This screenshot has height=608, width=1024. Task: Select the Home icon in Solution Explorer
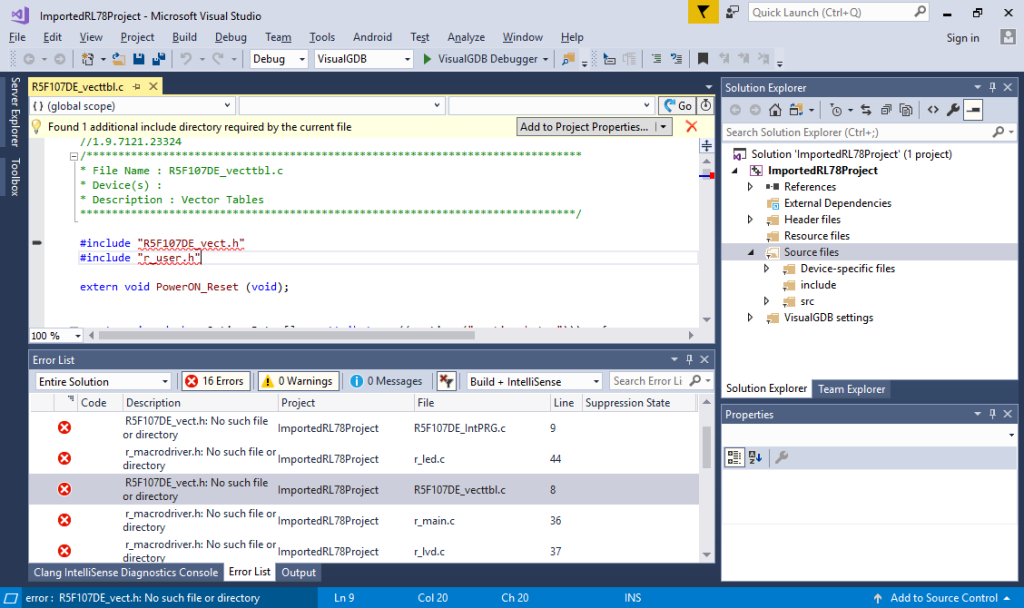point(775,110)
